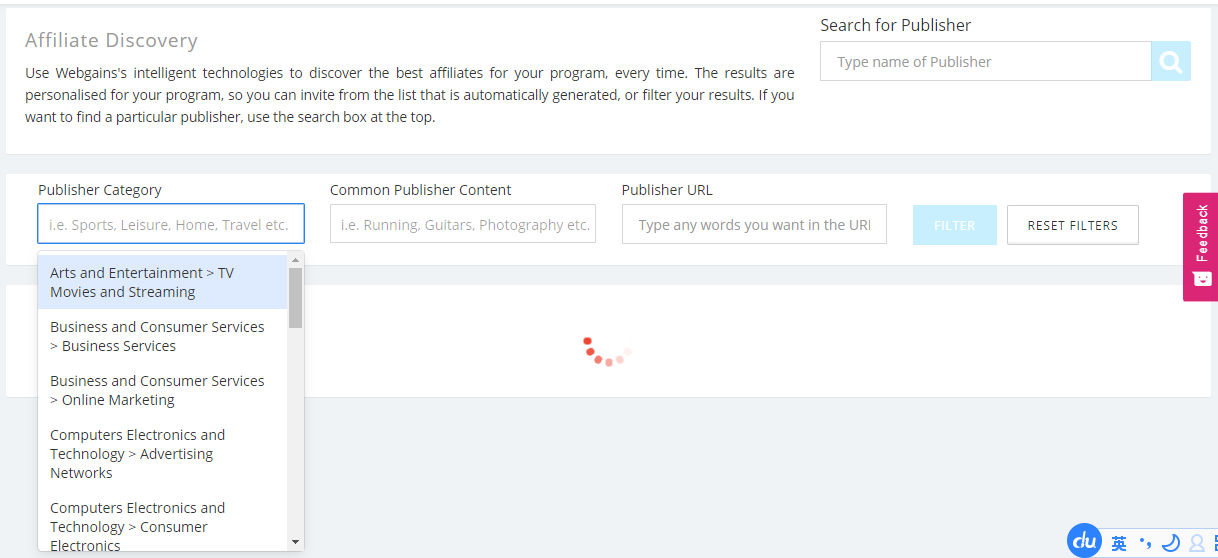Select Arts and Entertainment > TV Movies and Streaming
The height and width of the screenshot is (558, 1218).
(x=163, y=282)
